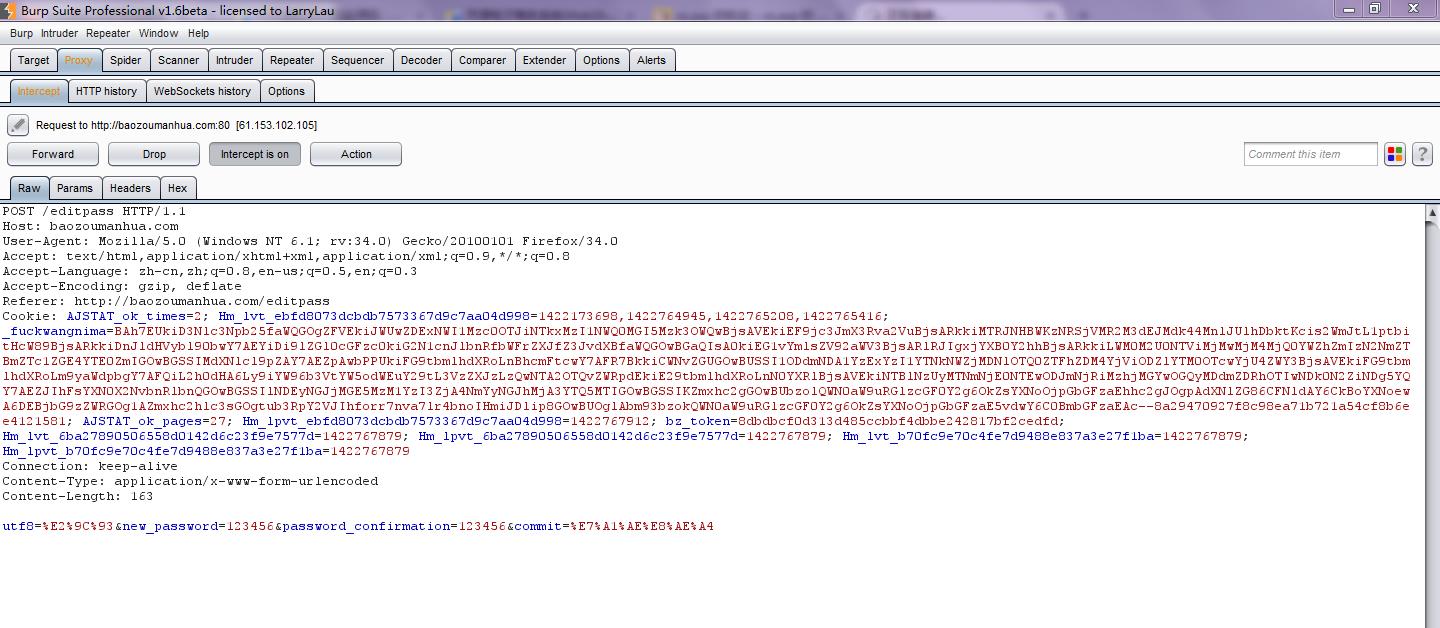Click the Host: baozoumanhua.com header line

[90, 226]
